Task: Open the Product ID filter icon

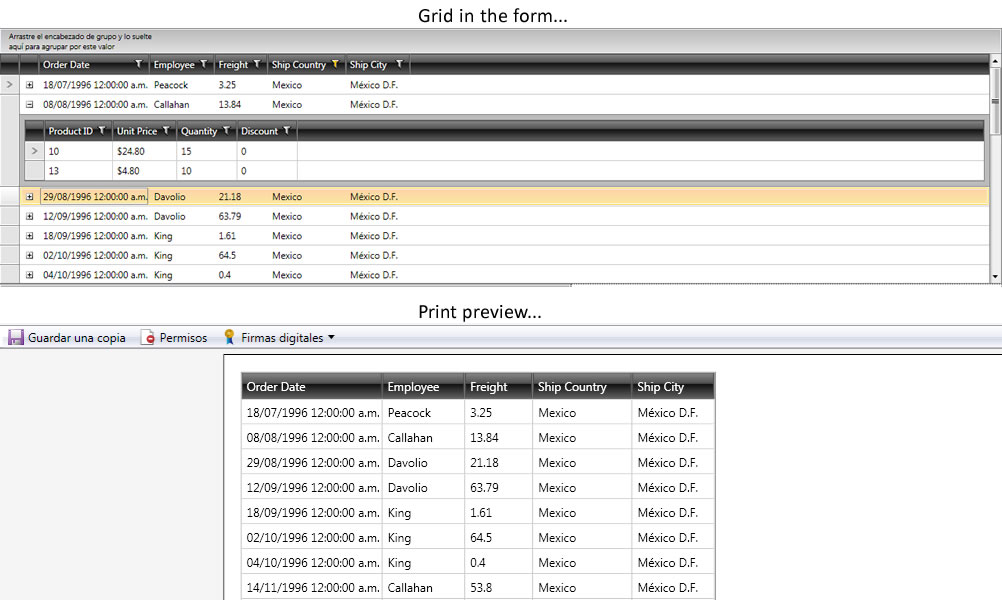Action: [102, 131]
